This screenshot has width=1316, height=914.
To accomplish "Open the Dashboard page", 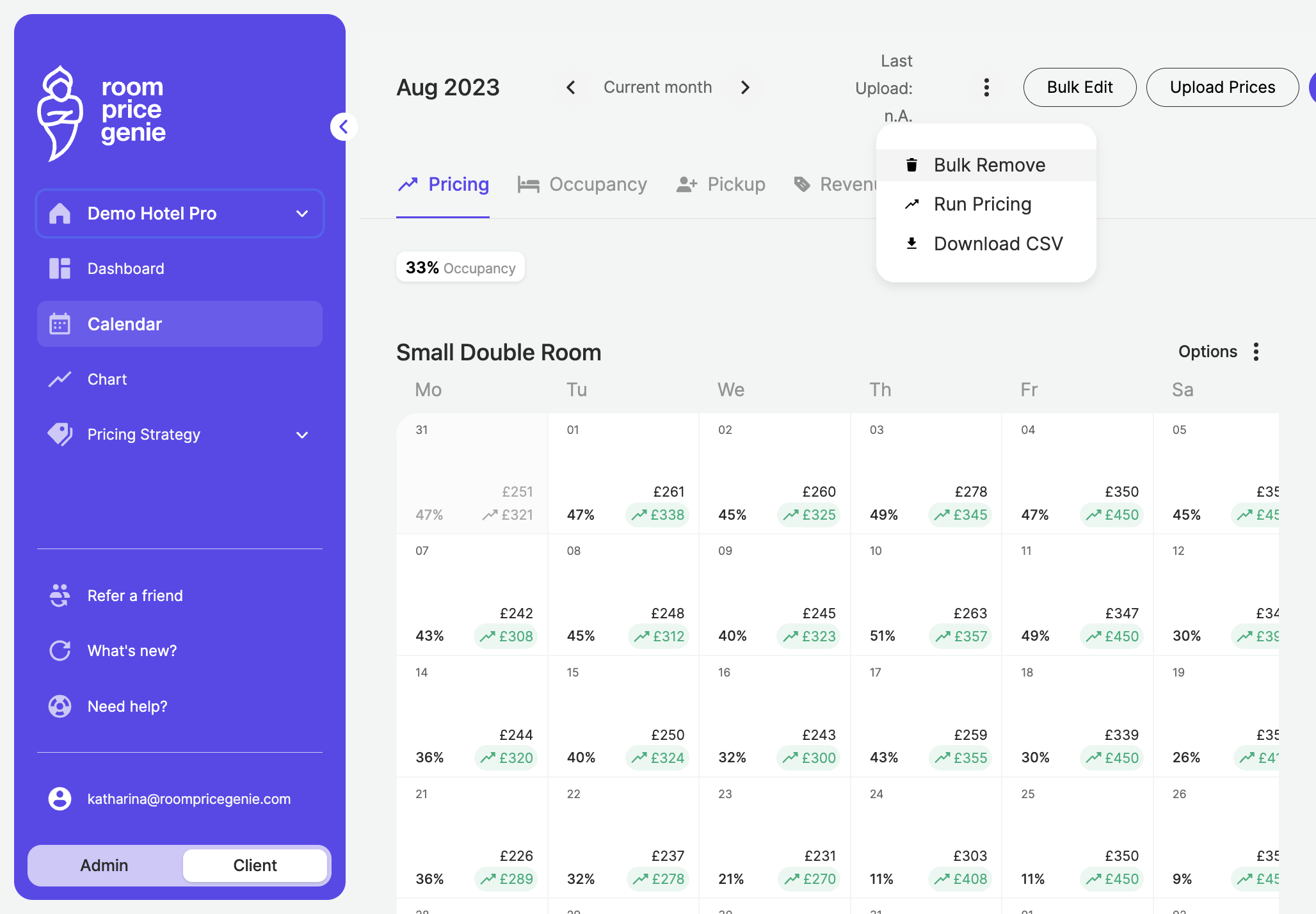I will click(179, 268).
